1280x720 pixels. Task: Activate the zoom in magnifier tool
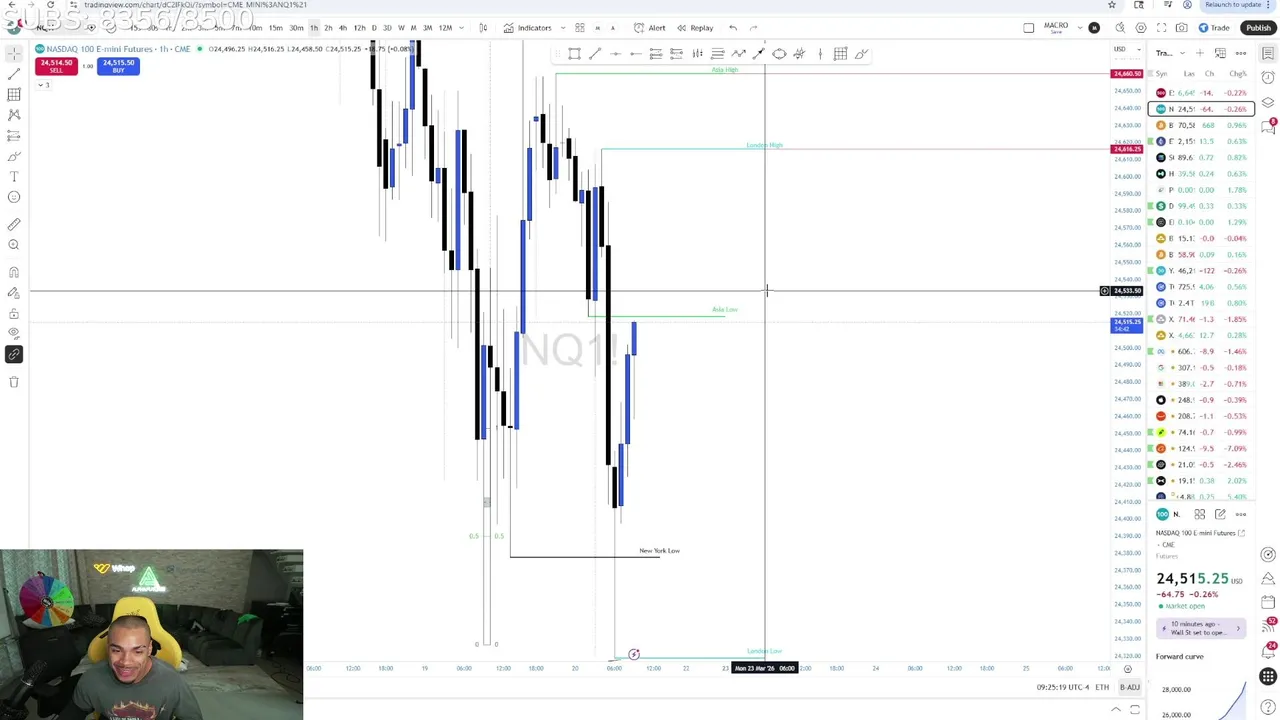(x=14, y=245)
